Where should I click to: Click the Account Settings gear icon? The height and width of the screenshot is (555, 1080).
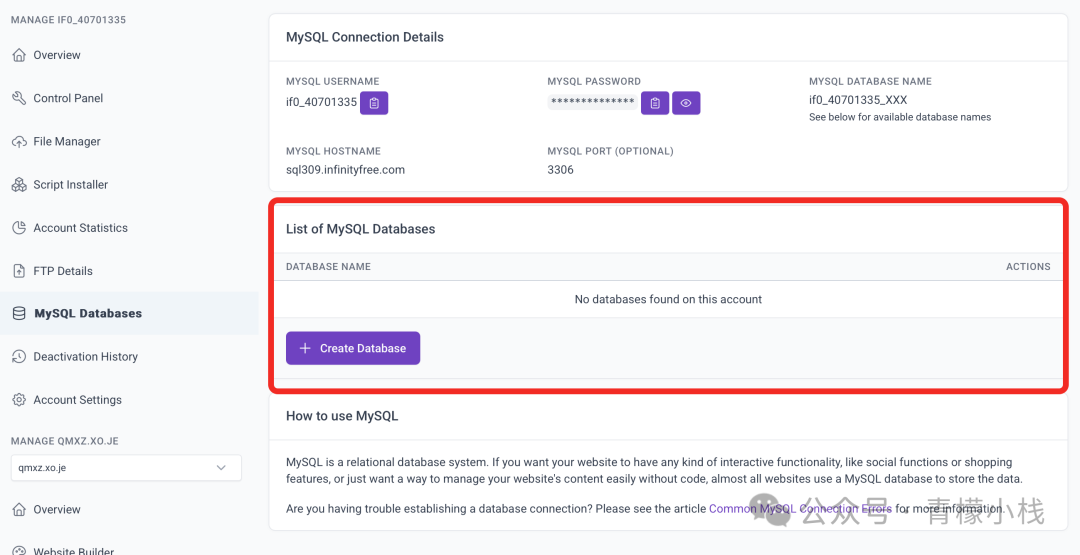click(19, 400)
